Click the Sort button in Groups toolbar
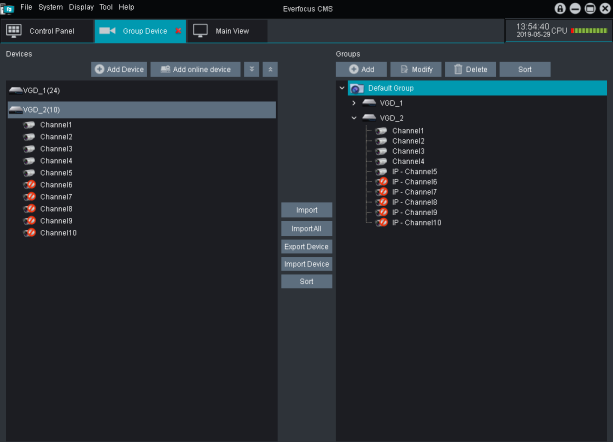 point(525,69)
